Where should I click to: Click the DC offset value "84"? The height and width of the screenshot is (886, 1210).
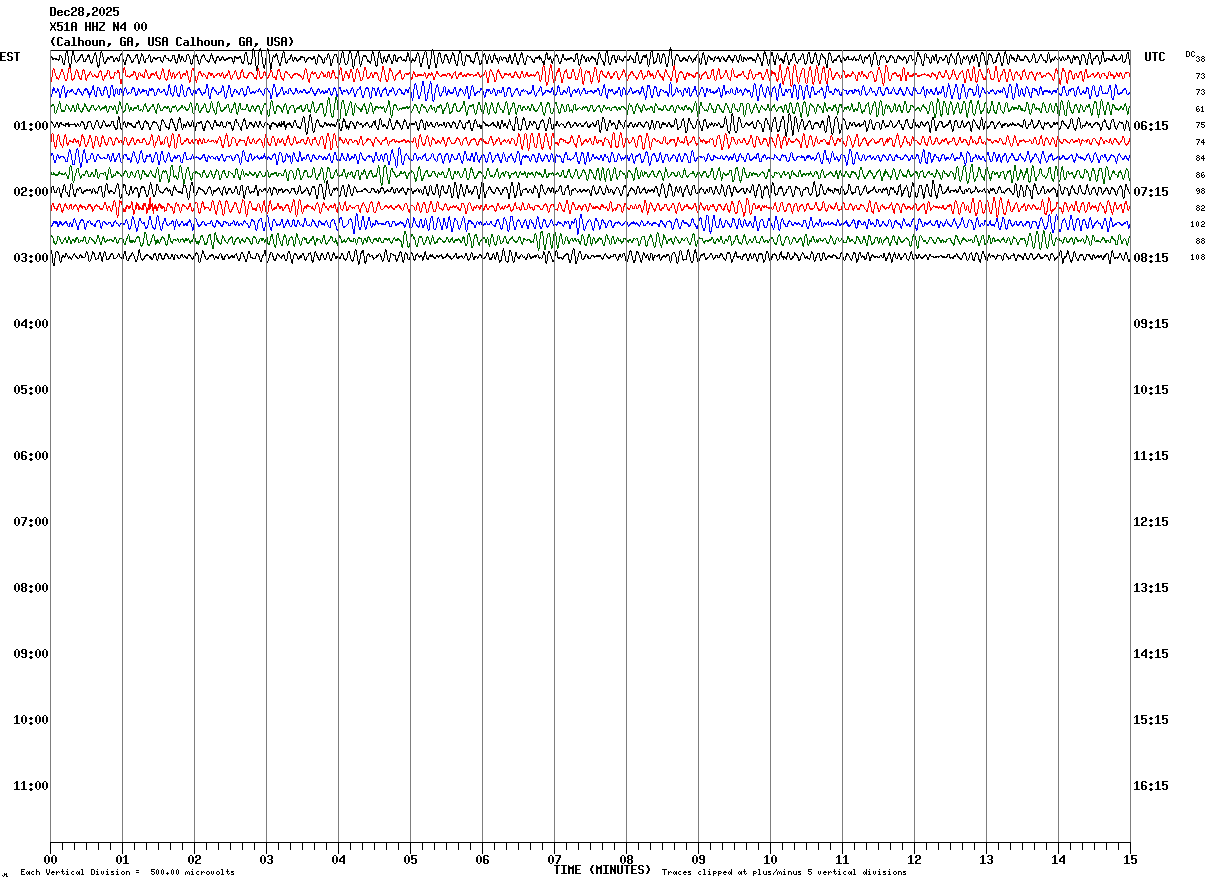coord(1200,158)
